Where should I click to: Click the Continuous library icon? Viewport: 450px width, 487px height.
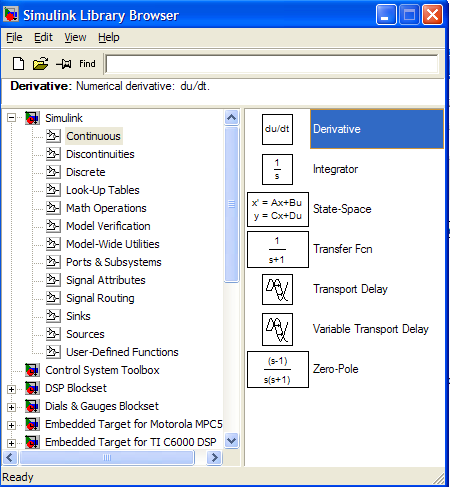point(53,136)
